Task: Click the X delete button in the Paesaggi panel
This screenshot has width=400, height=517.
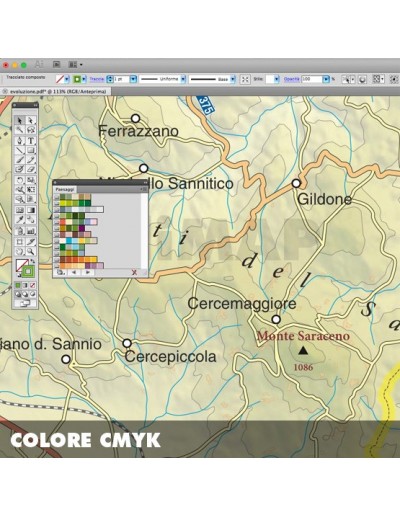Action: (134, 272)
